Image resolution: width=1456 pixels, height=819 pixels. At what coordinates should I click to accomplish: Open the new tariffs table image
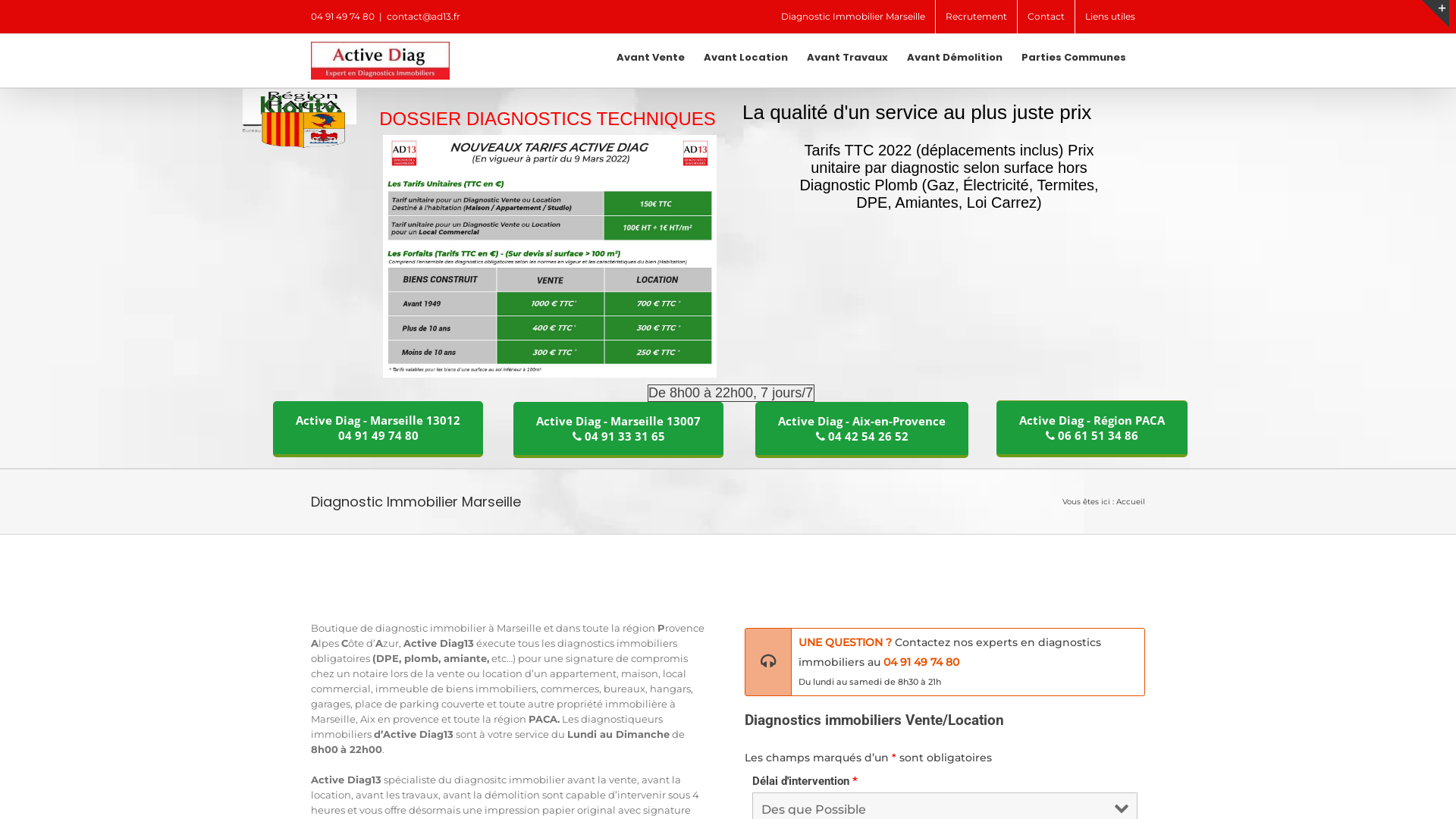(549, 256)
